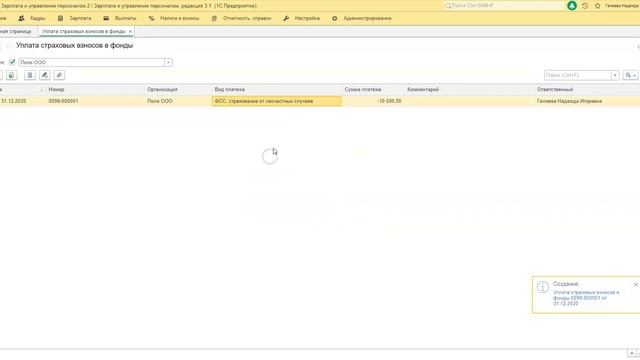Sort by the Вид платежа column header
This screenshot has height=360, width=640.
[230, 89]
